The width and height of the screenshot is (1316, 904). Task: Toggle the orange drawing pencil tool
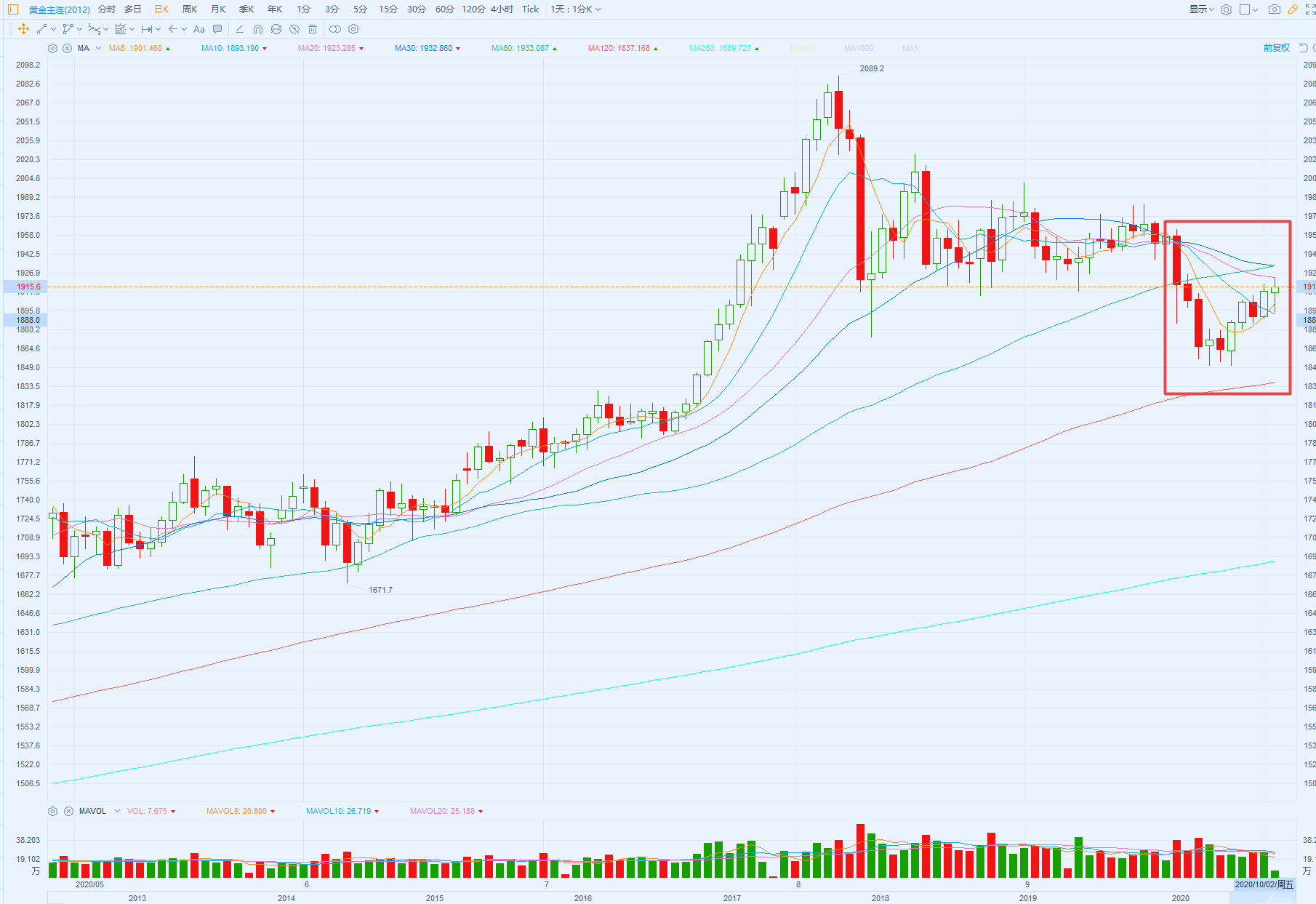pos(1293,9)
